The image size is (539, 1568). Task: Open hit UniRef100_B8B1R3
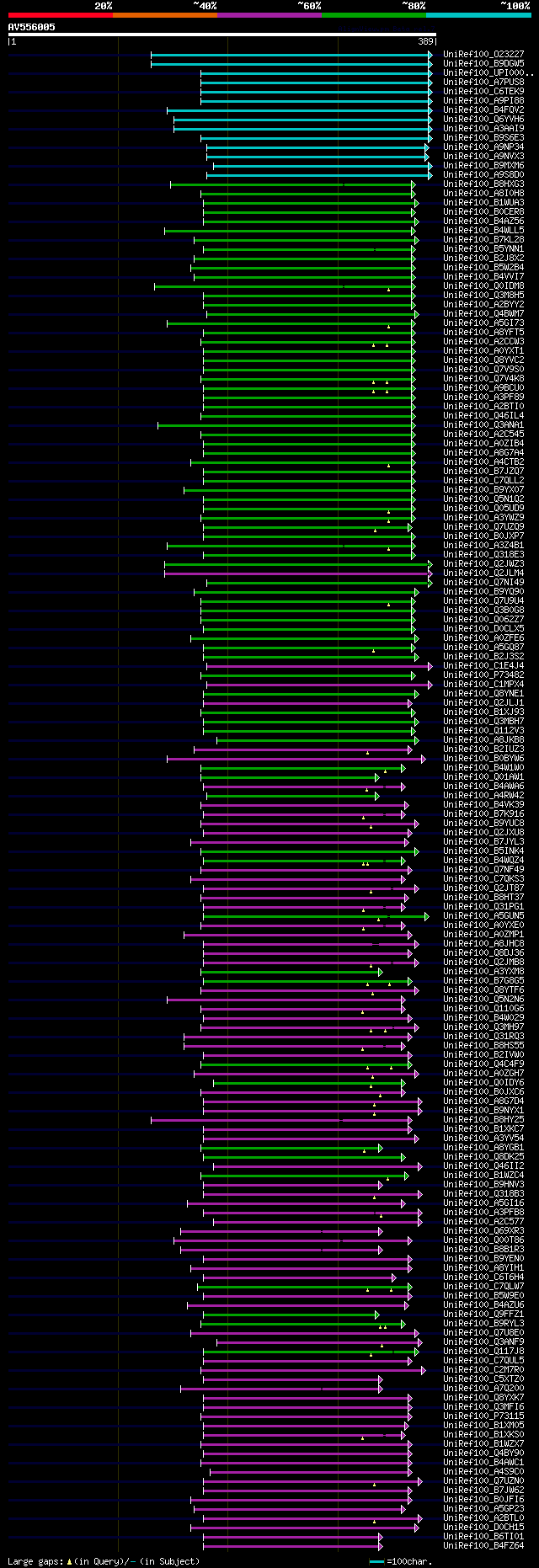point(483,1249)
